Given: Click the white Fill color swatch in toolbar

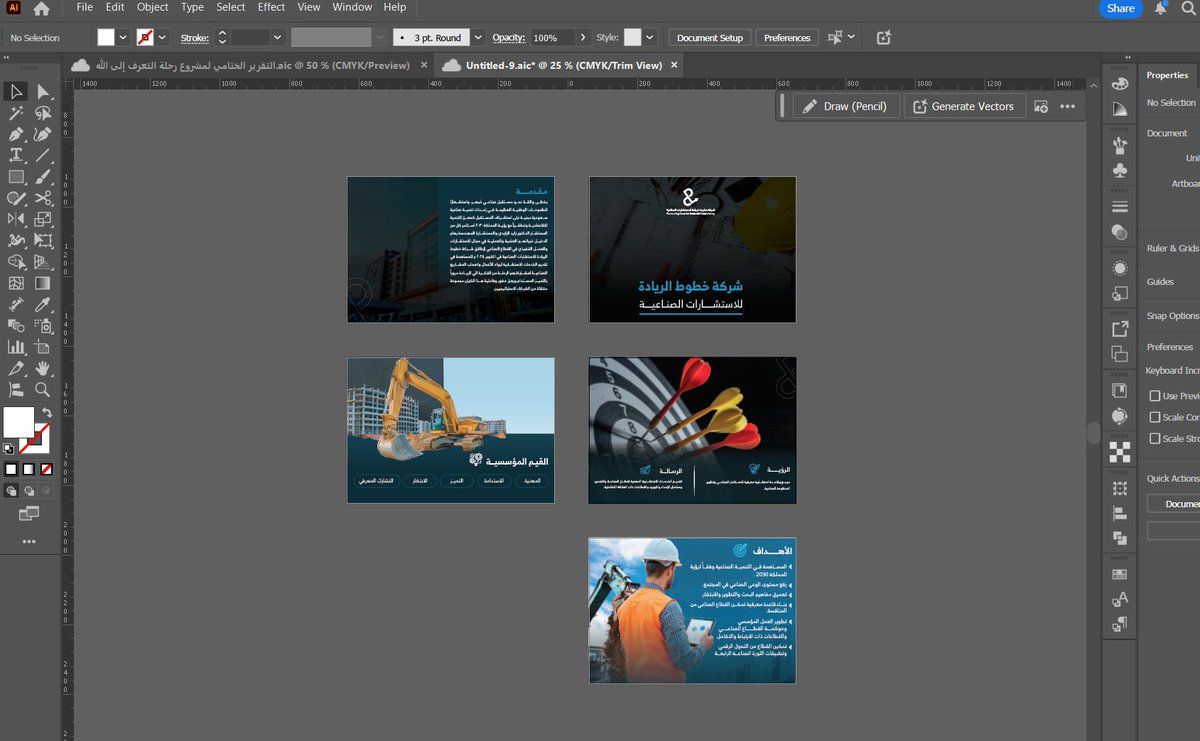Looking at the screenshot, I should point(19,422).
